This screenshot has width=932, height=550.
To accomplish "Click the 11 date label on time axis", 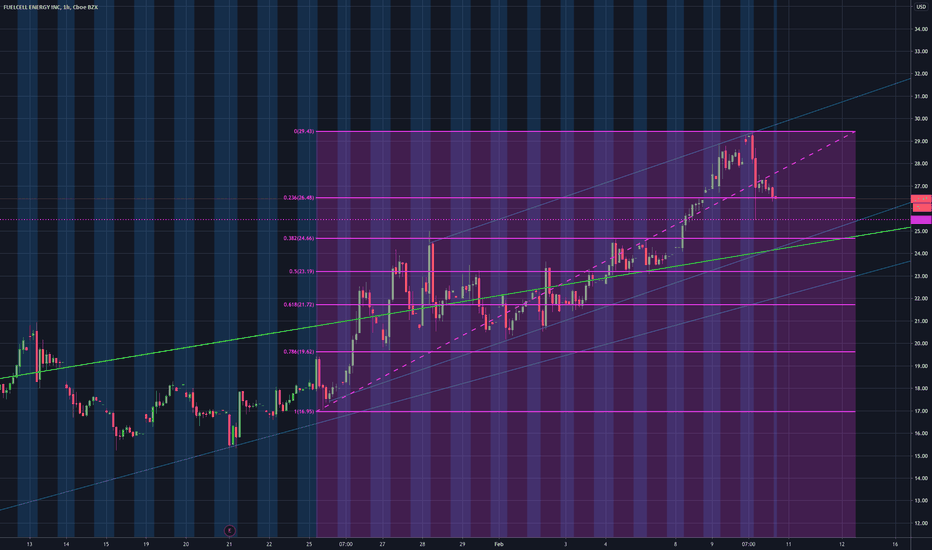I will point(788,544).
